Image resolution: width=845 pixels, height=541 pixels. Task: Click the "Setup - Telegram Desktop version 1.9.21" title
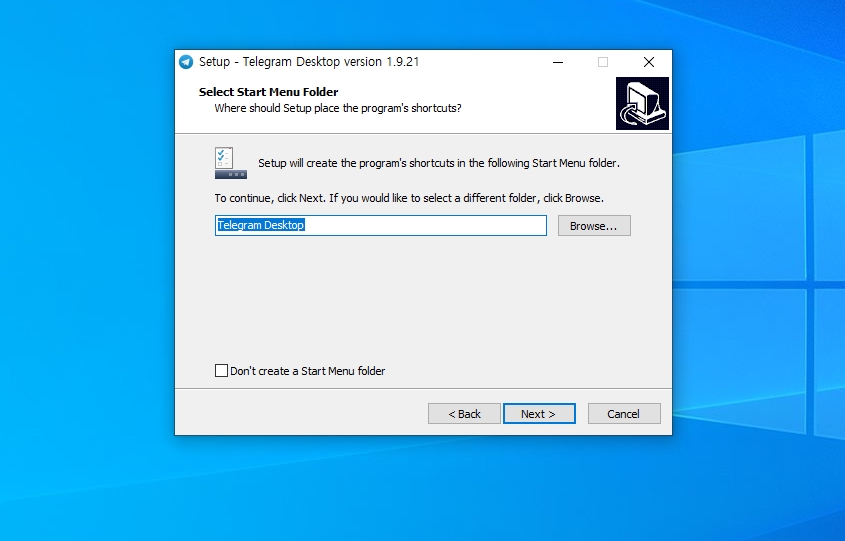pyautogui.click(x=309, y=62)
